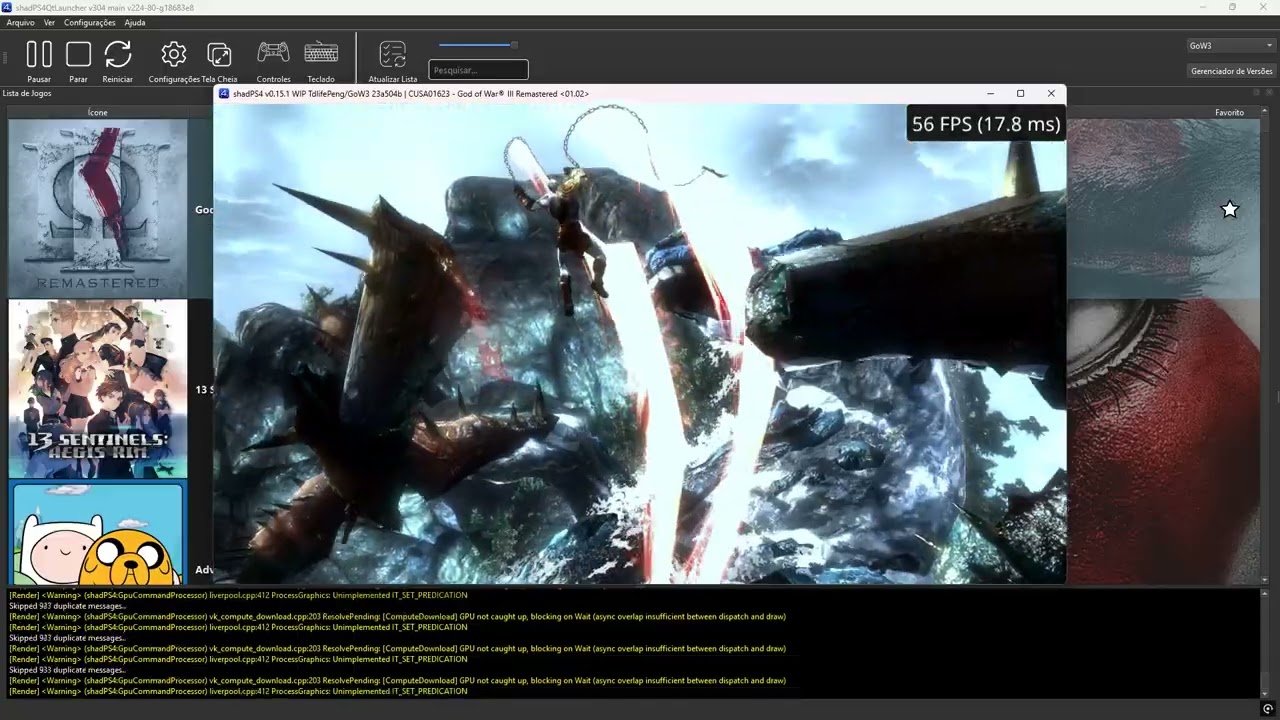Viewport: 1280px width, 720px height.
Task: Click the last 'GPU not caught up' log line
Action: (397, 680)
